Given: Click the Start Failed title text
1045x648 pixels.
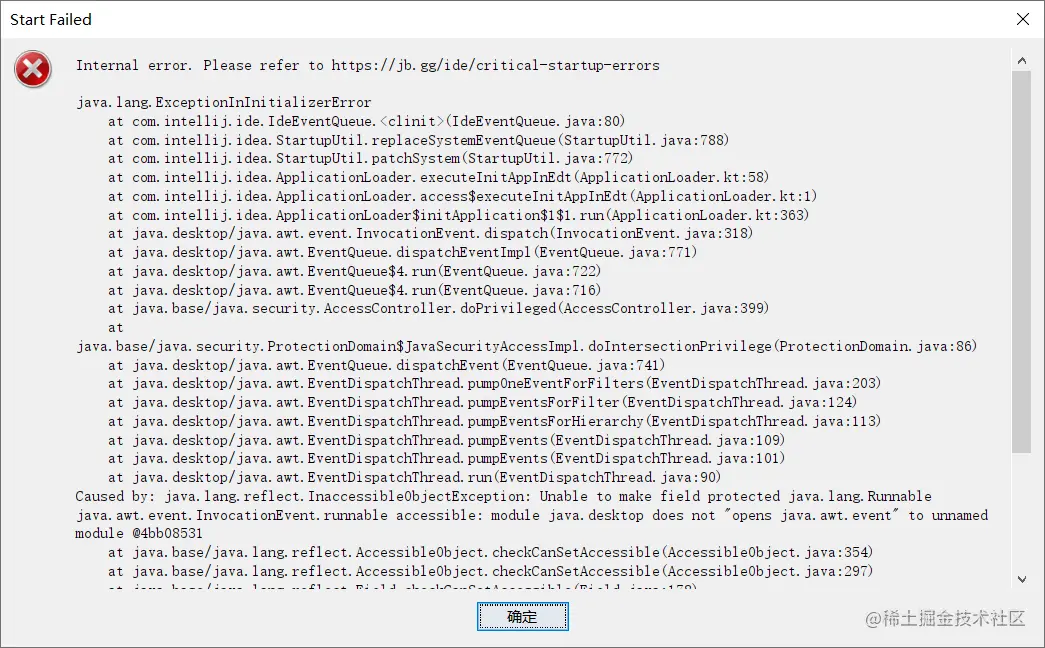Looking at the screenshot, I should pyautogui.click(x=51, y=19).
